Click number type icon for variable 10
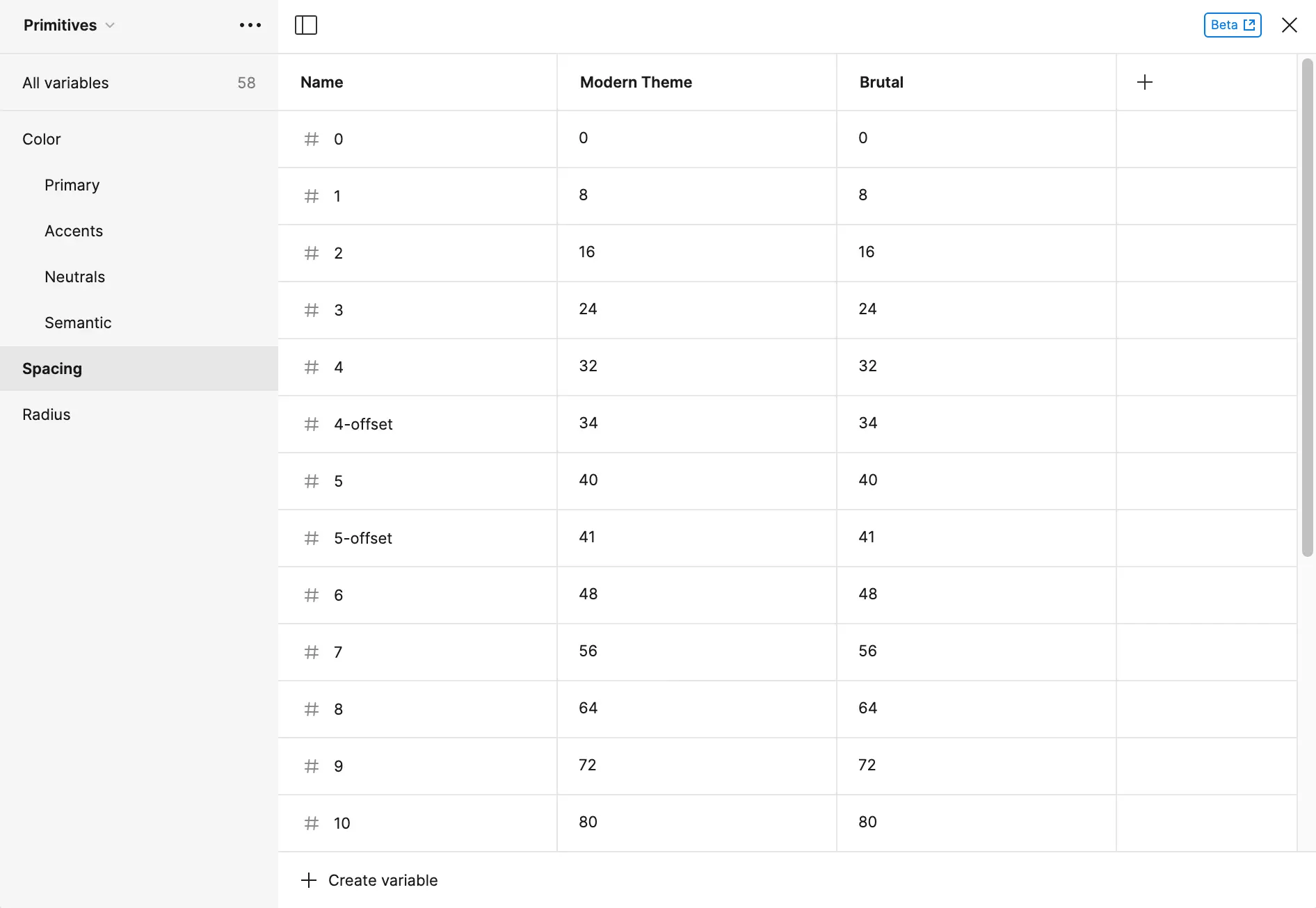 coord(312,823)
